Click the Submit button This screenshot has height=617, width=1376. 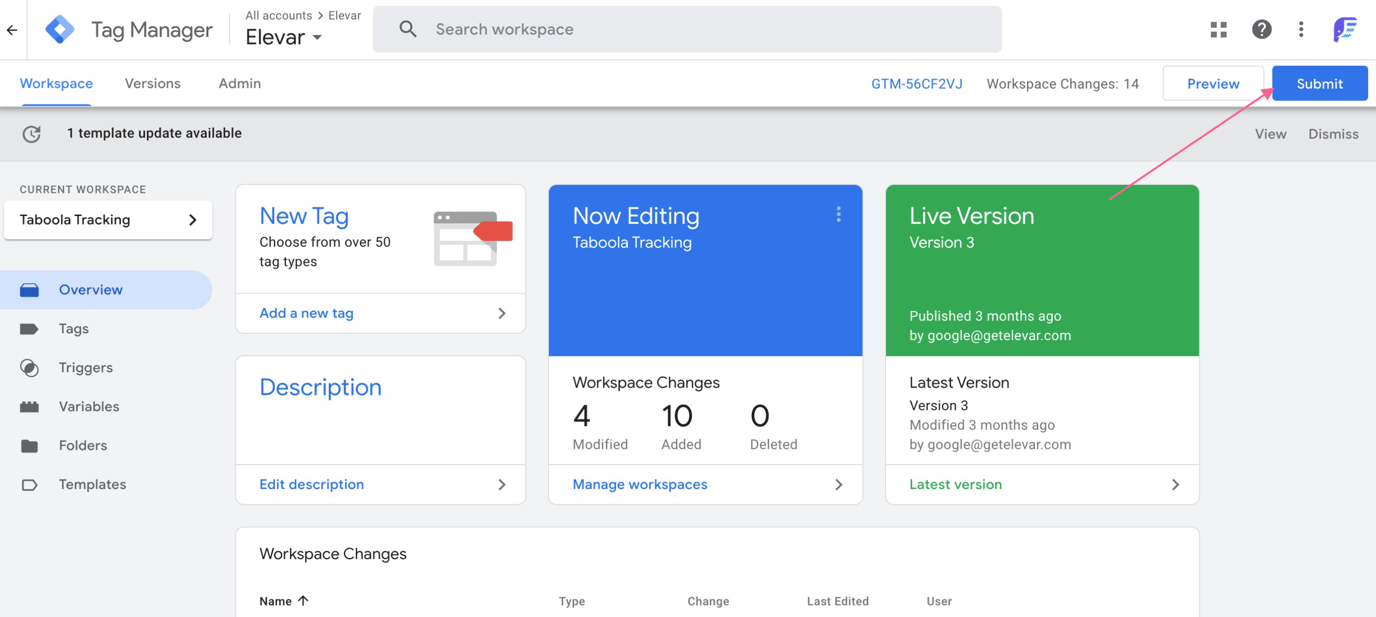(1320, 84)
